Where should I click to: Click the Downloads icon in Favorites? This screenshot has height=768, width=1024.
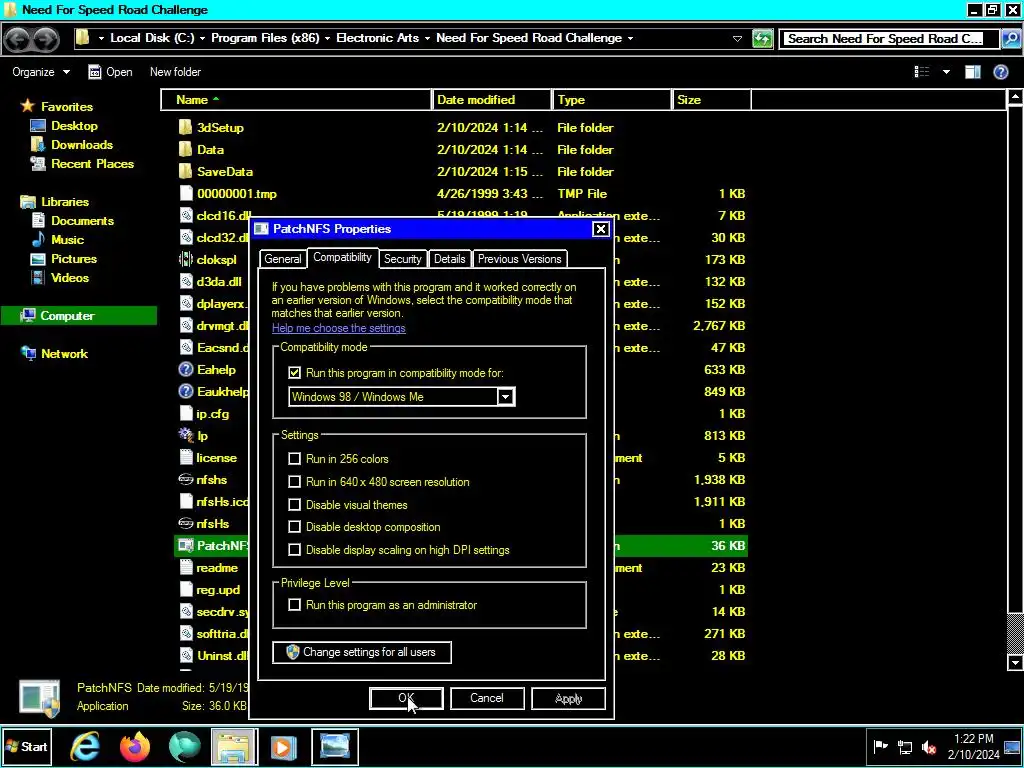tap(38, 145)
